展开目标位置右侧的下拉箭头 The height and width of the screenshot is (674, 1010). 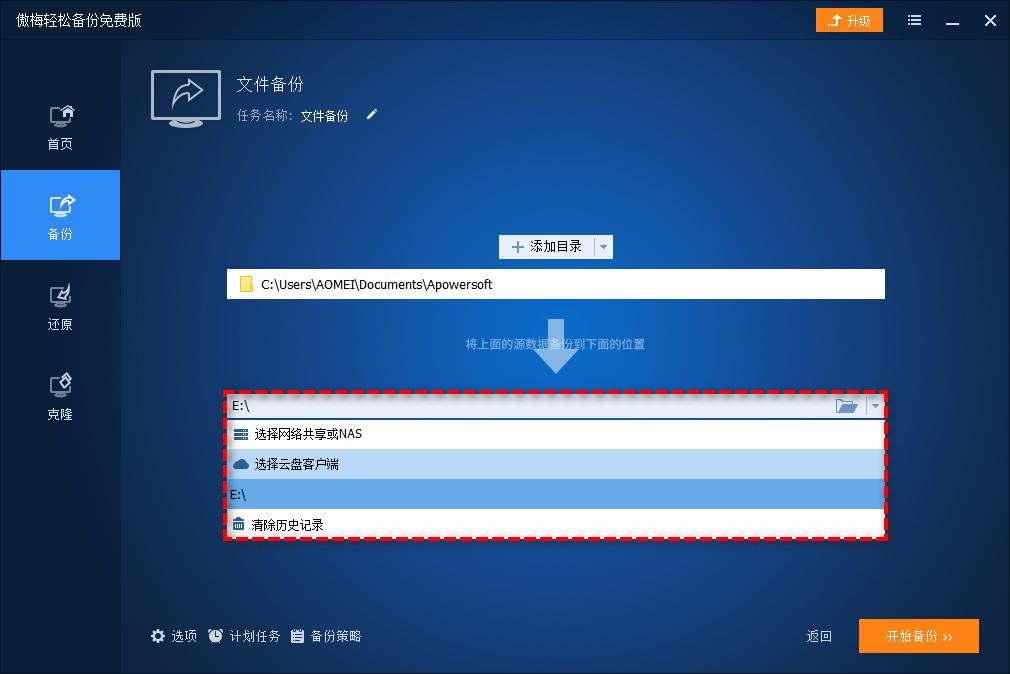(875, 406)
